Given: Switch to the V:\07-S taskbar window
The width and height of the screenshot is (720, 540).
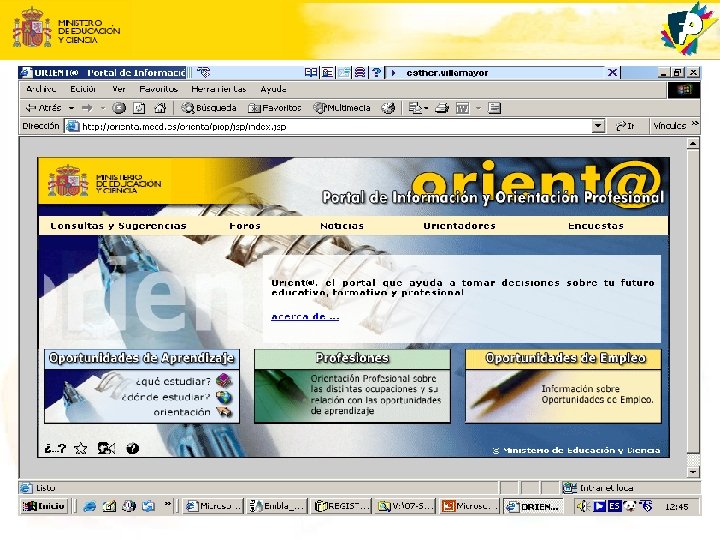Looking at the screenshot, I should tap(405, 506).
